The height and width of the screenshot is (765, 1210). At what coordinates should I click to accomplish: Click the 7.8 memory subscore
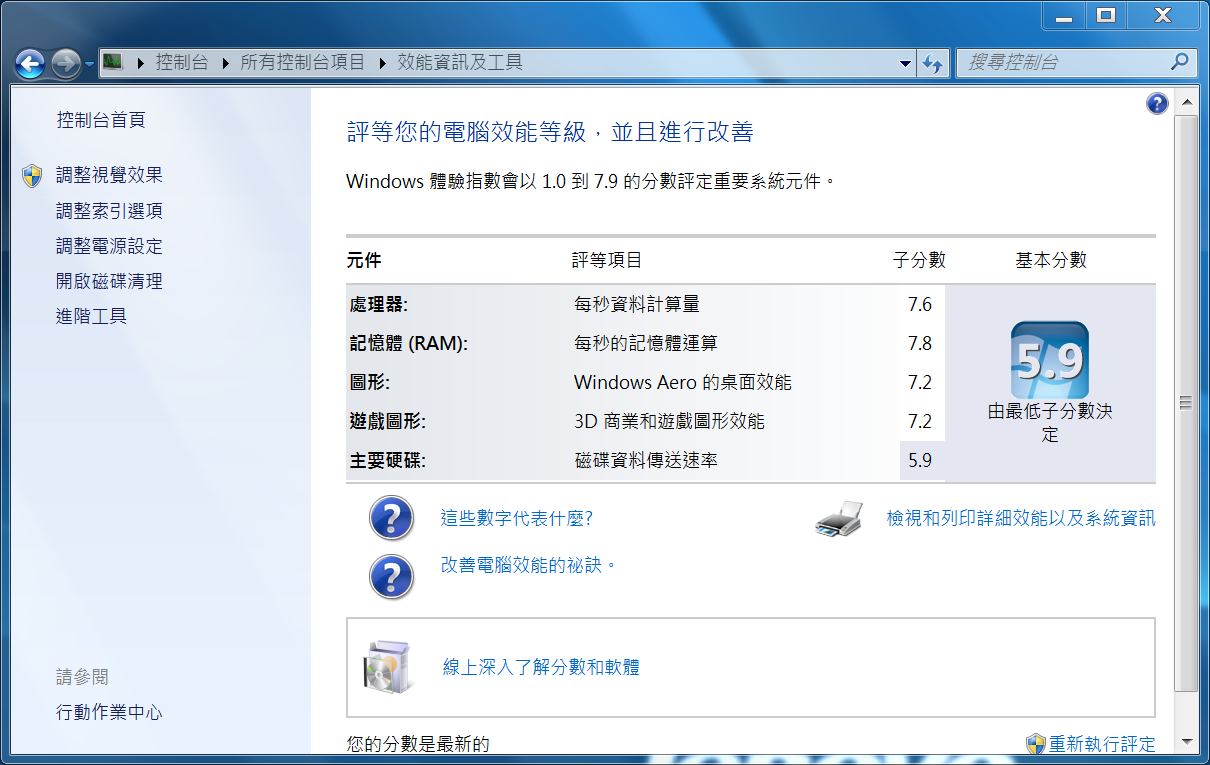pos(920,343)
